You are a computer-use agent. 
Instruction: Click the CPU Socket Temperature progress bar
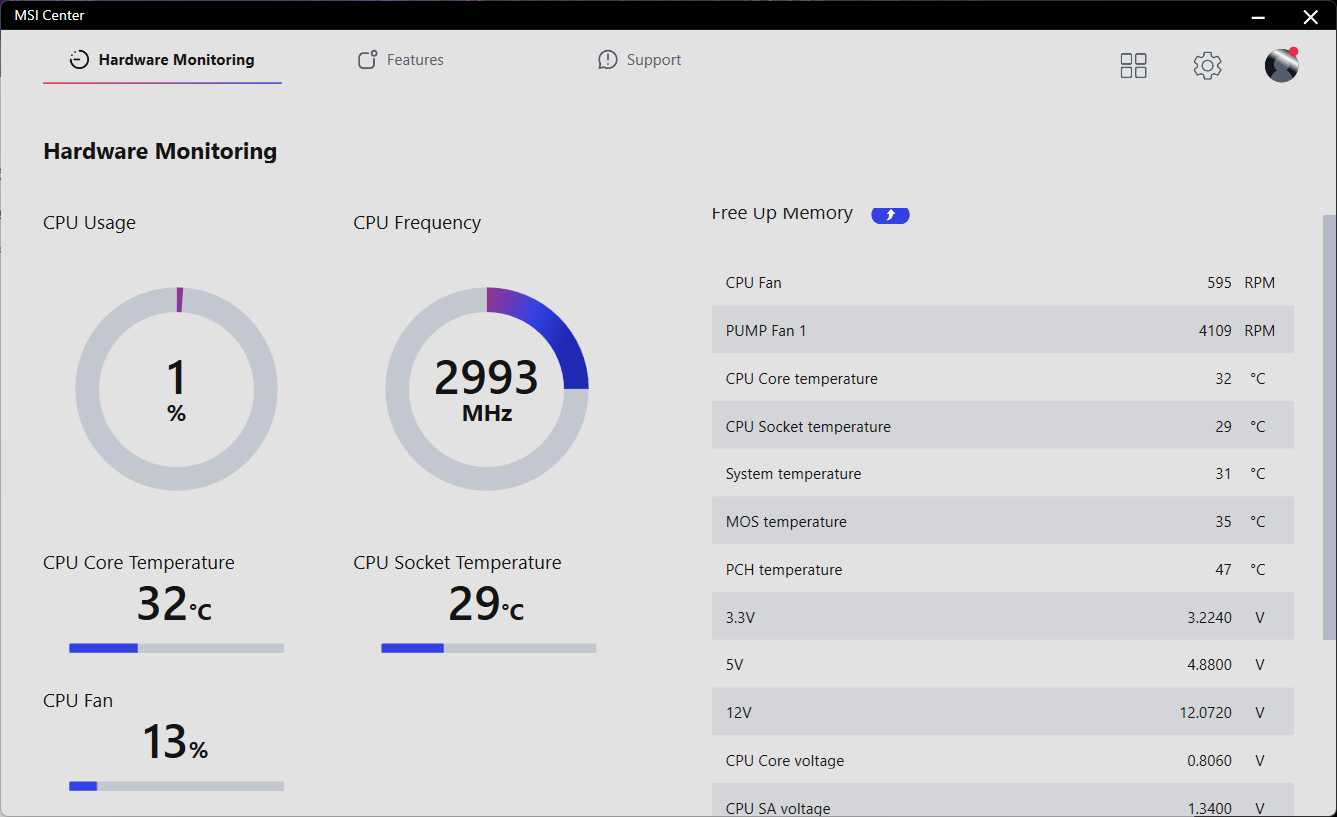488,648
